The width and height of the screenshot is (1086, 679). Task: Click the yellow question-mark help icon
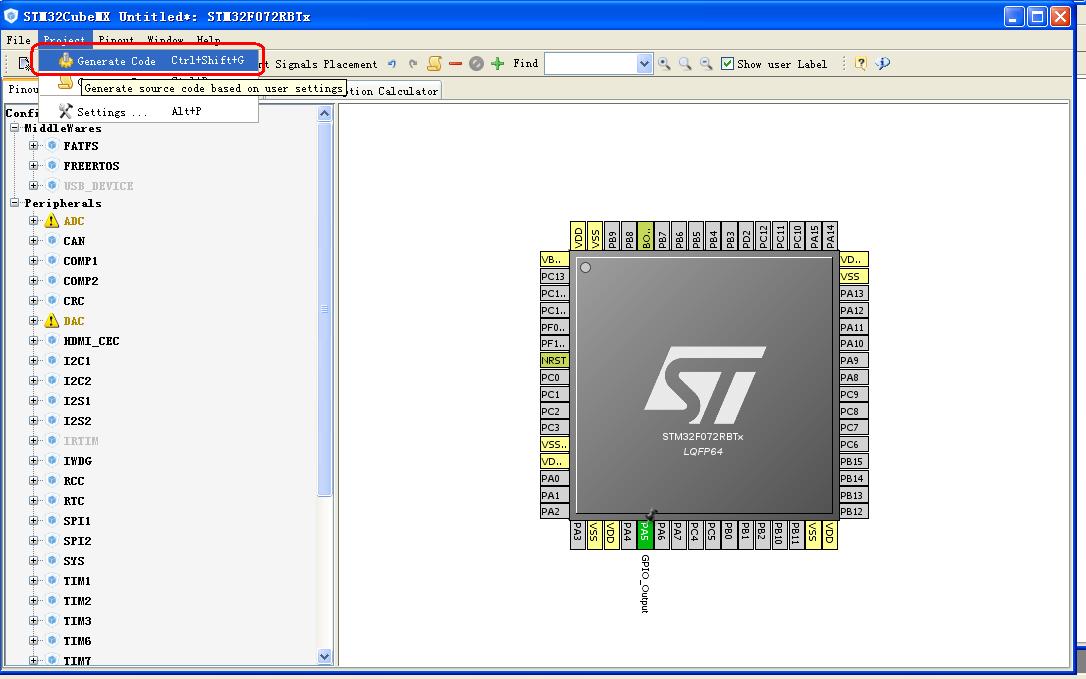(860, 64)
